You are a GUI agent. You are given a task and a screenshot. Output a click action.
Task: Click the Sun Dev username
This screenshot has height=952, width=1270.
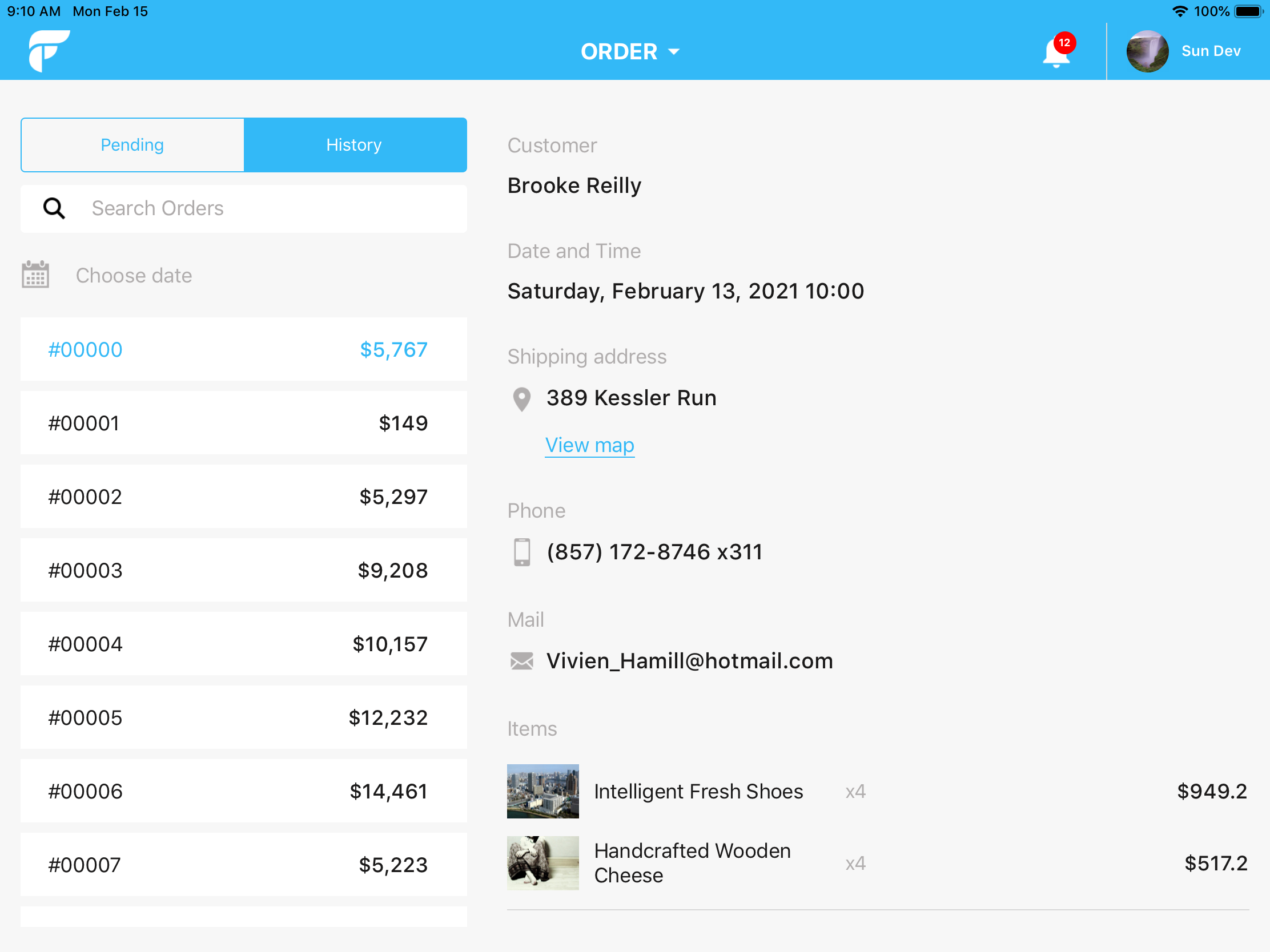click(1210, 51)
